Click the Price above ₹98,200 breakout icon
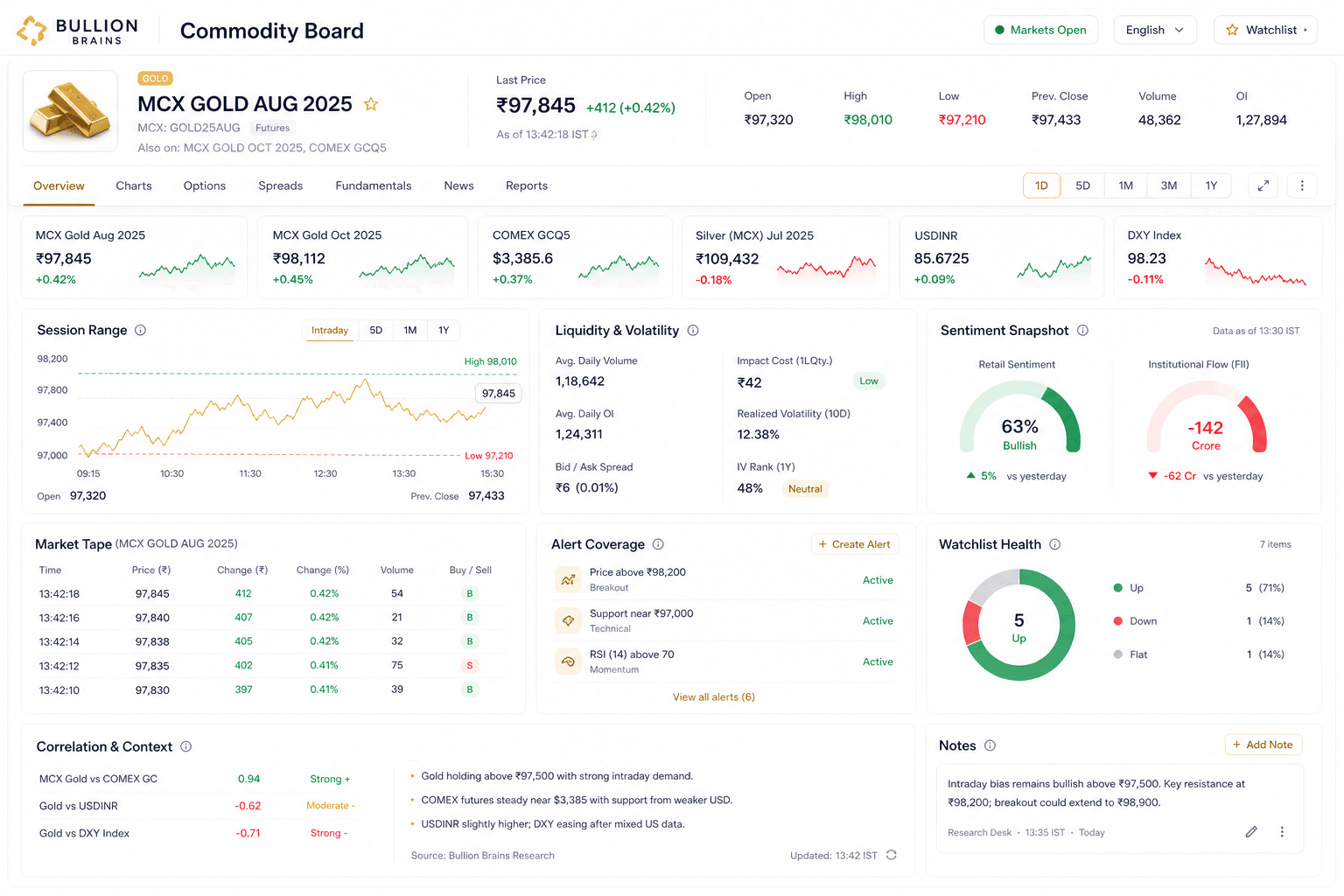Image resolution: width=1344 pixels, height=896 pixels. pos(568,579)
